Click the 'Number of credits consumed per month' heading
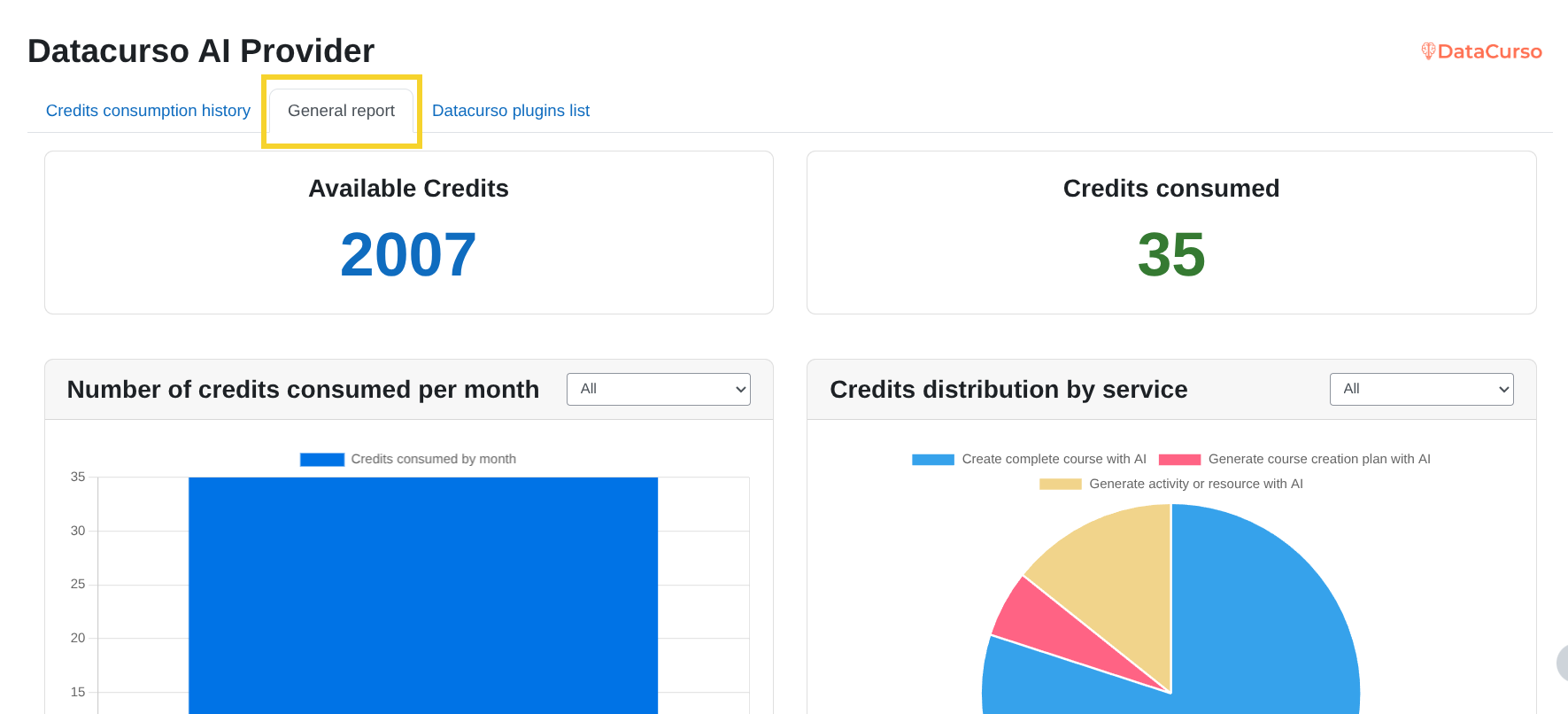This screenshot has height=714, width=1568. (x=303, y=390)
